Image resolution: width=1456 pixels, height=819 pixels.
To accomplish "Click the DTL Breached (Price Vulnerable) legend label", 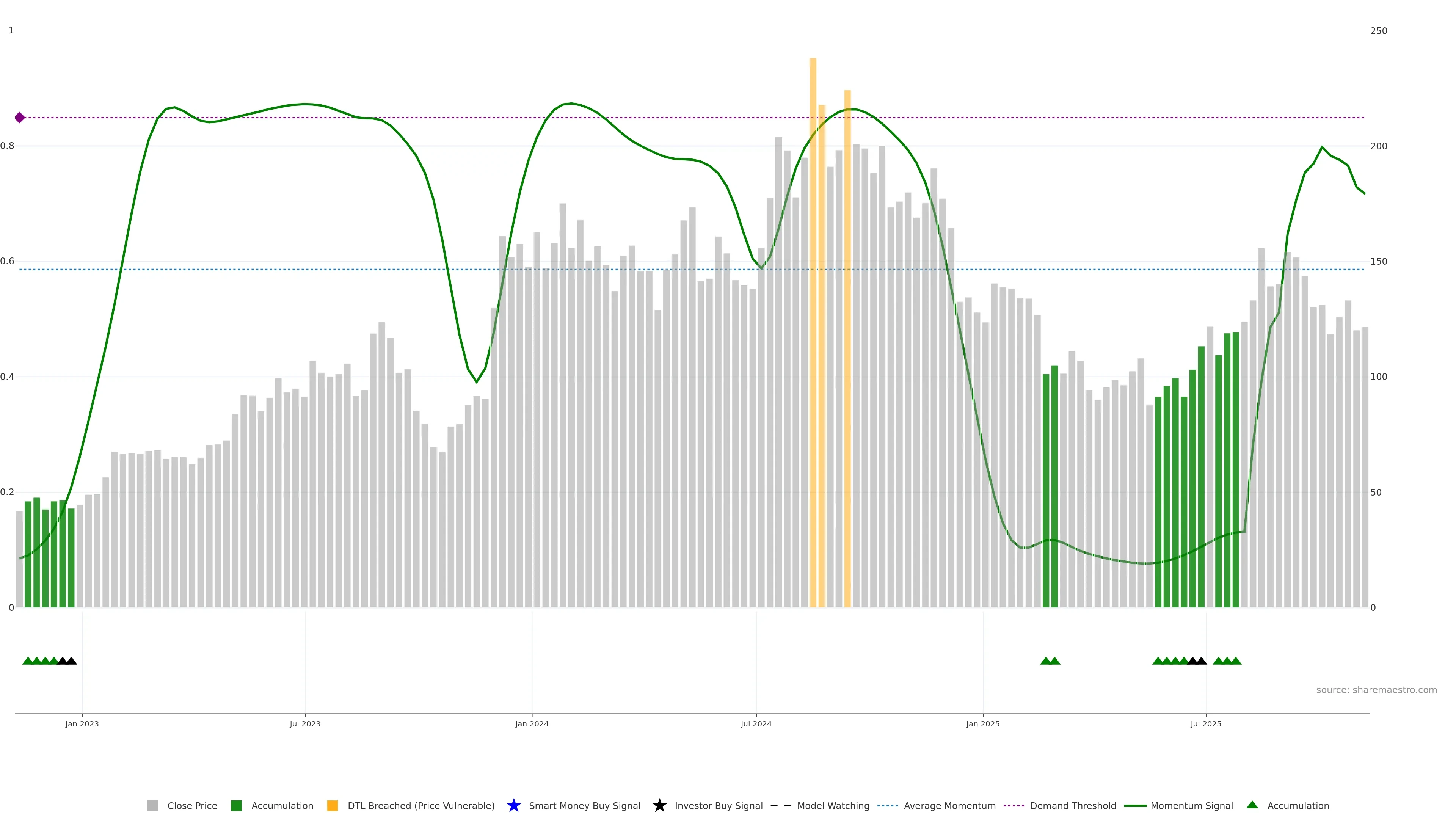I will (x=420, y=805).
